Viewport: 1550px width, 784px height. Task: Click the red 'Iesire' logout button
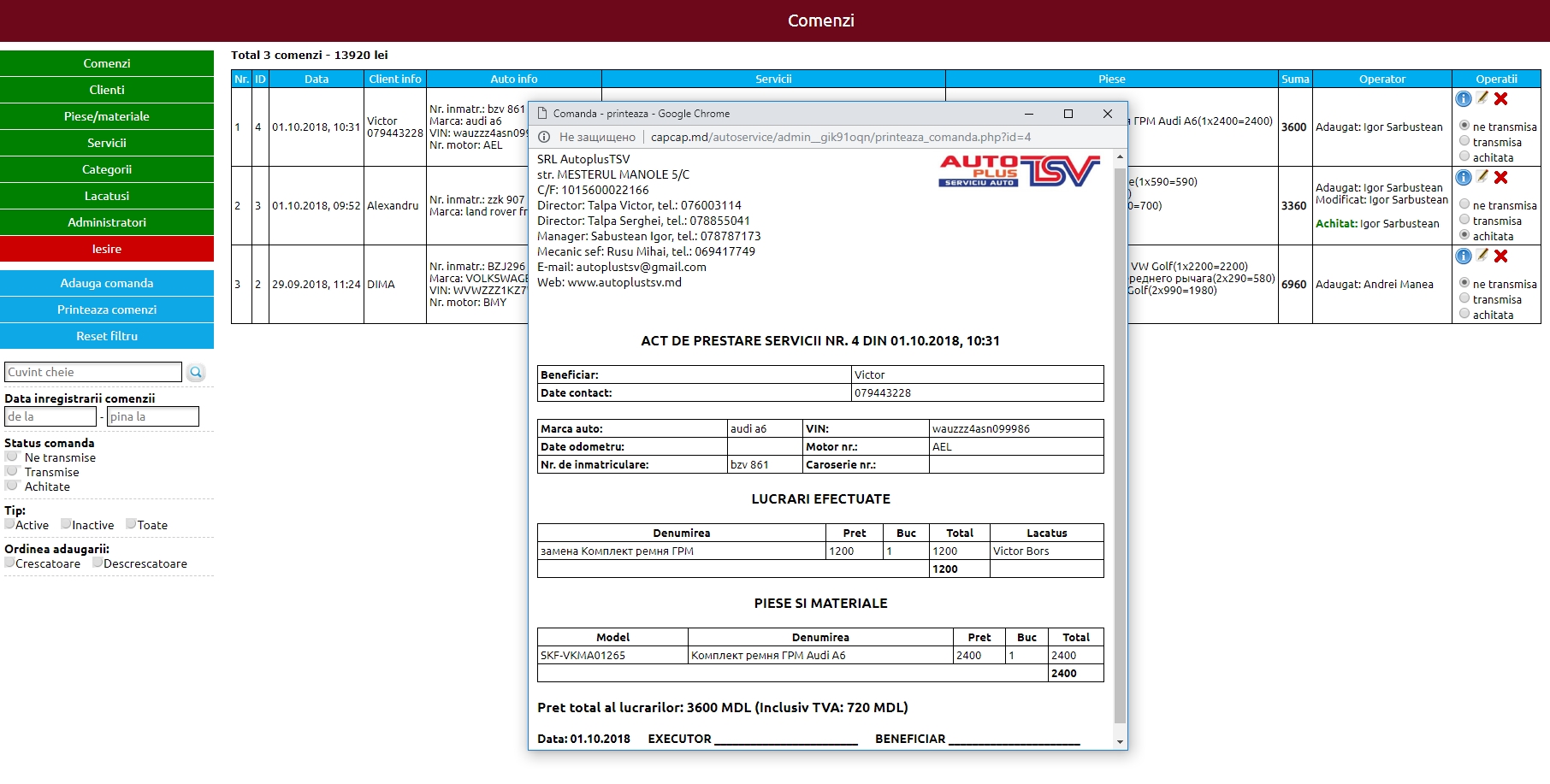click(107, 249)
